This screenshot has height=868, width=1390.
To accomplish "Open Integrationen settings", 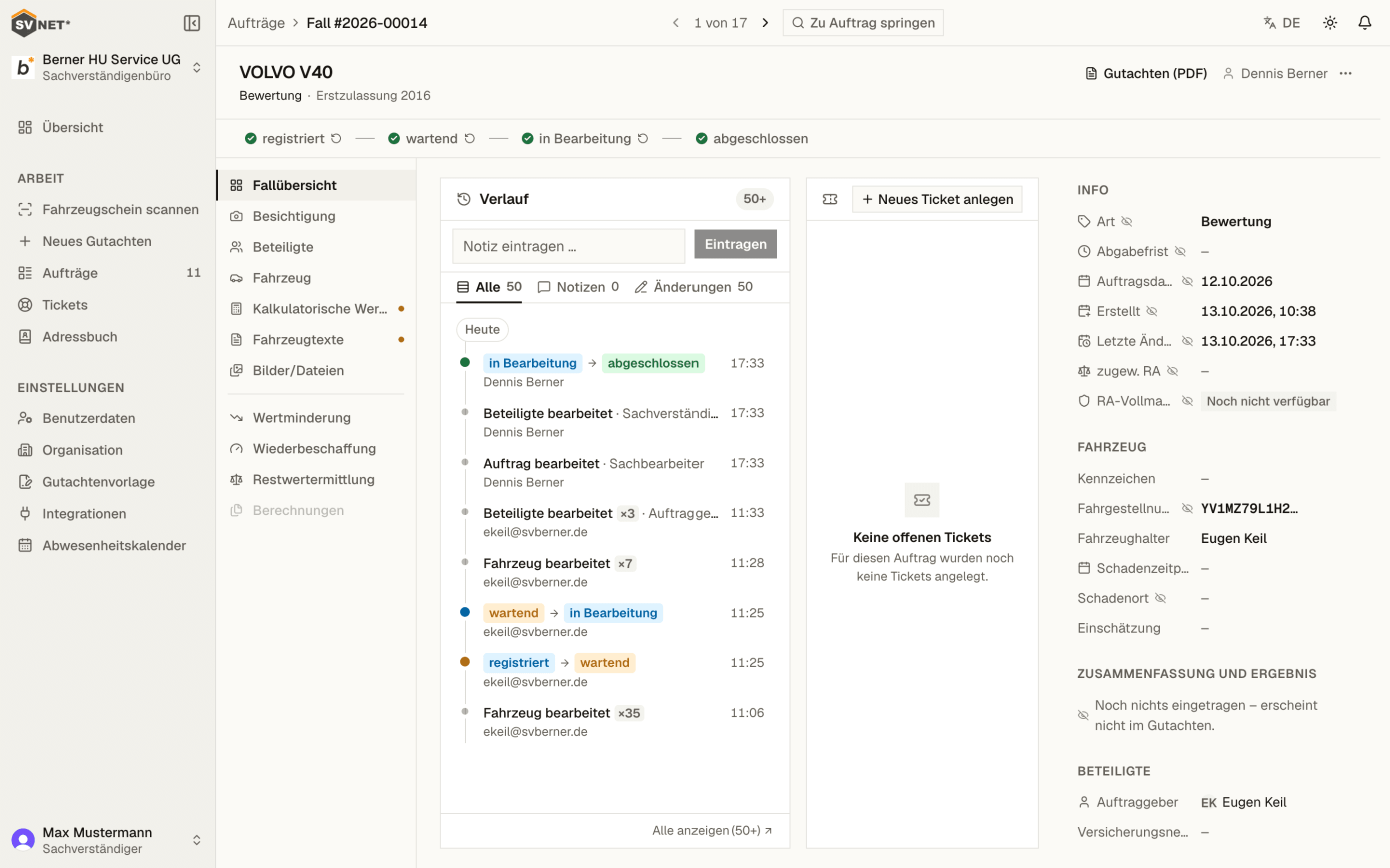I will [x=108, y=514].
